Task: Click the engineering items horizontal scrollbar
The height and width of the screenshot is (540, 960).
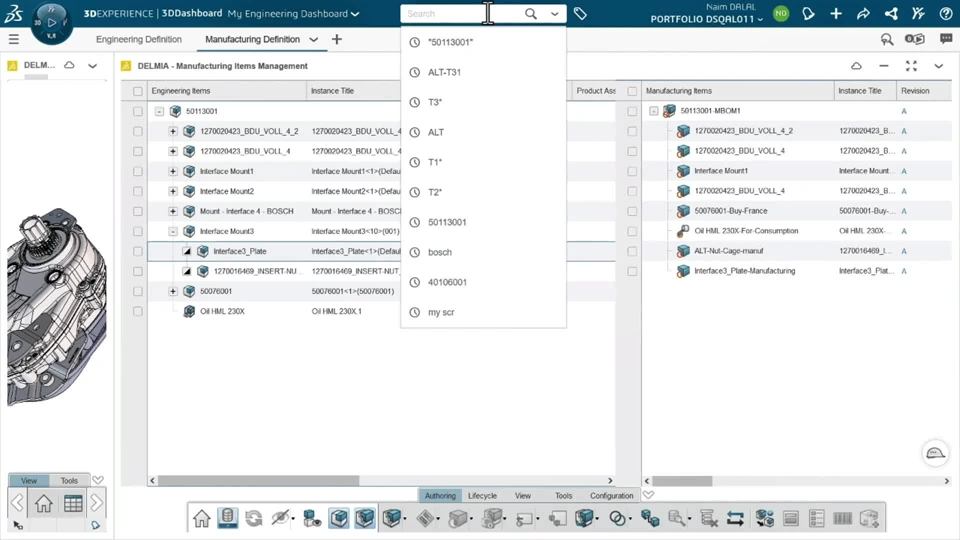Action: point(259,481)
